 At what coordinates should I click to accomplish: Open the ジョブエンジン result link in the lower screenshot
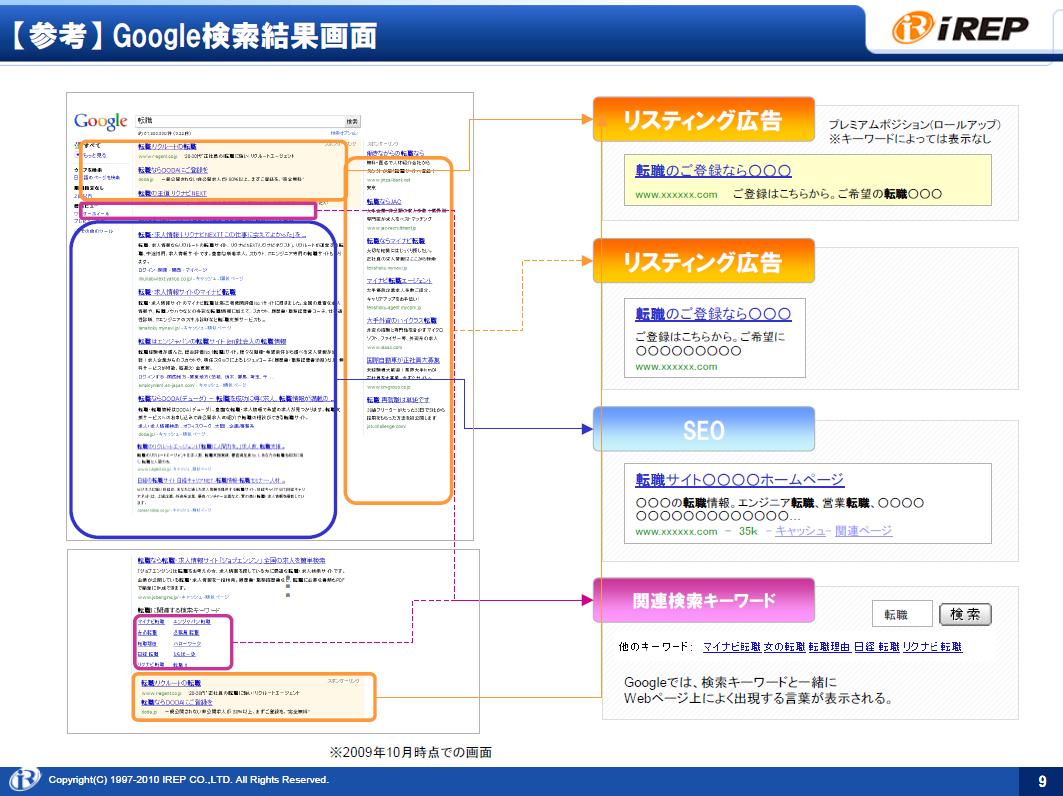pos(232,561)
